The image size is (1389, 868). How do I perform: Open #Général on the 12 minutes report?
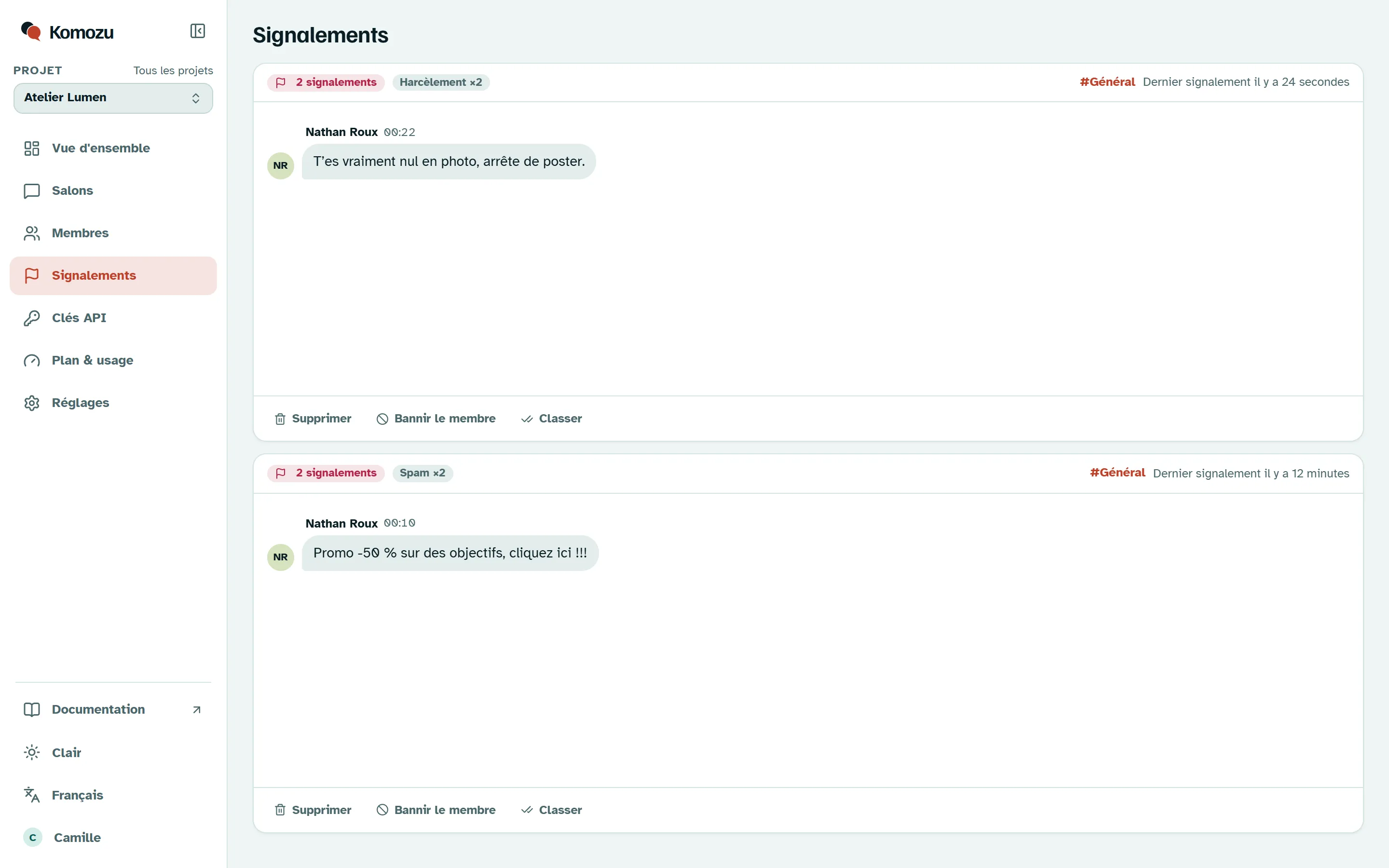click(1117, 473)
